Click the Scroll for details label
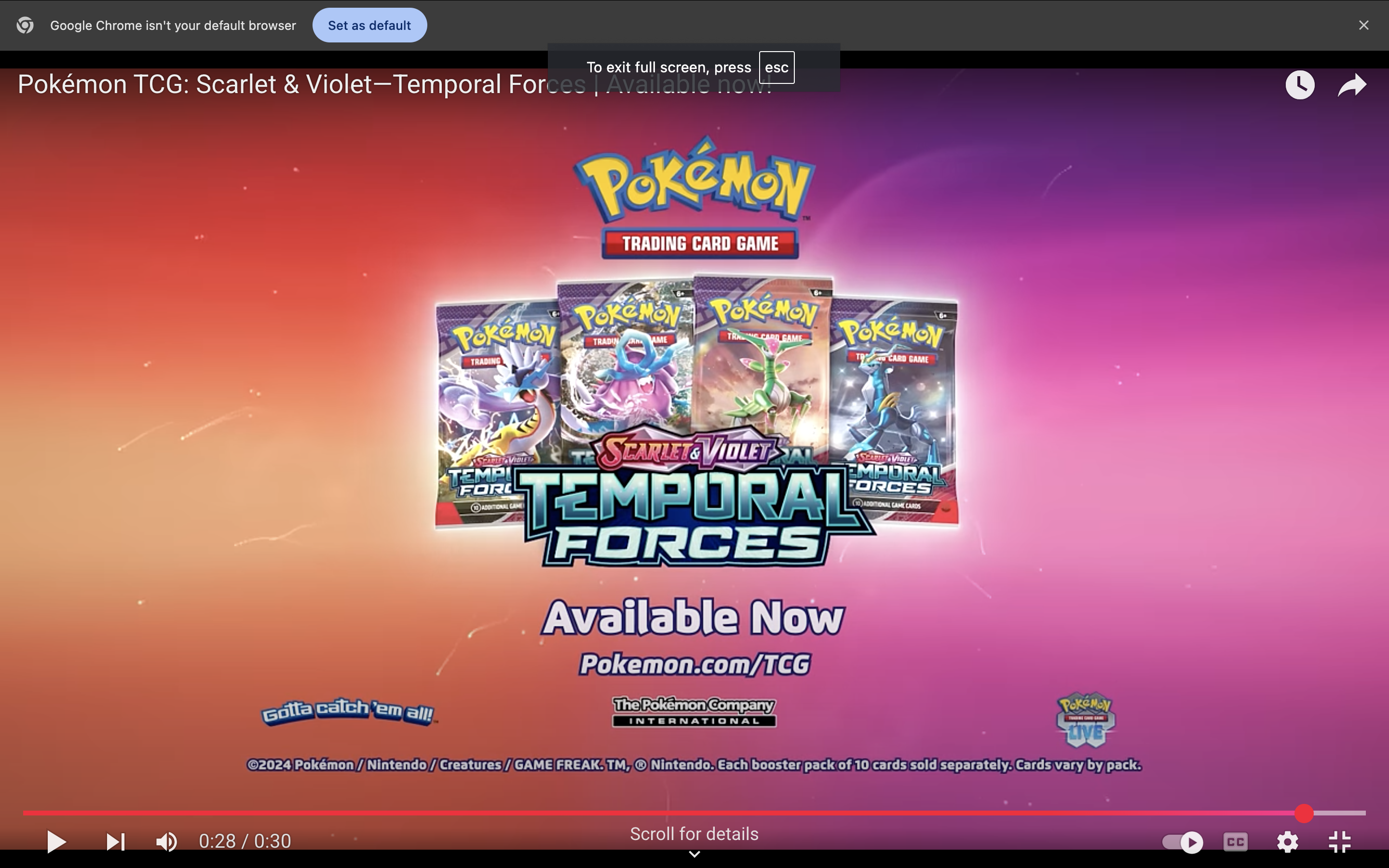Screen dimensions: 1389x868 coord(694,834)
